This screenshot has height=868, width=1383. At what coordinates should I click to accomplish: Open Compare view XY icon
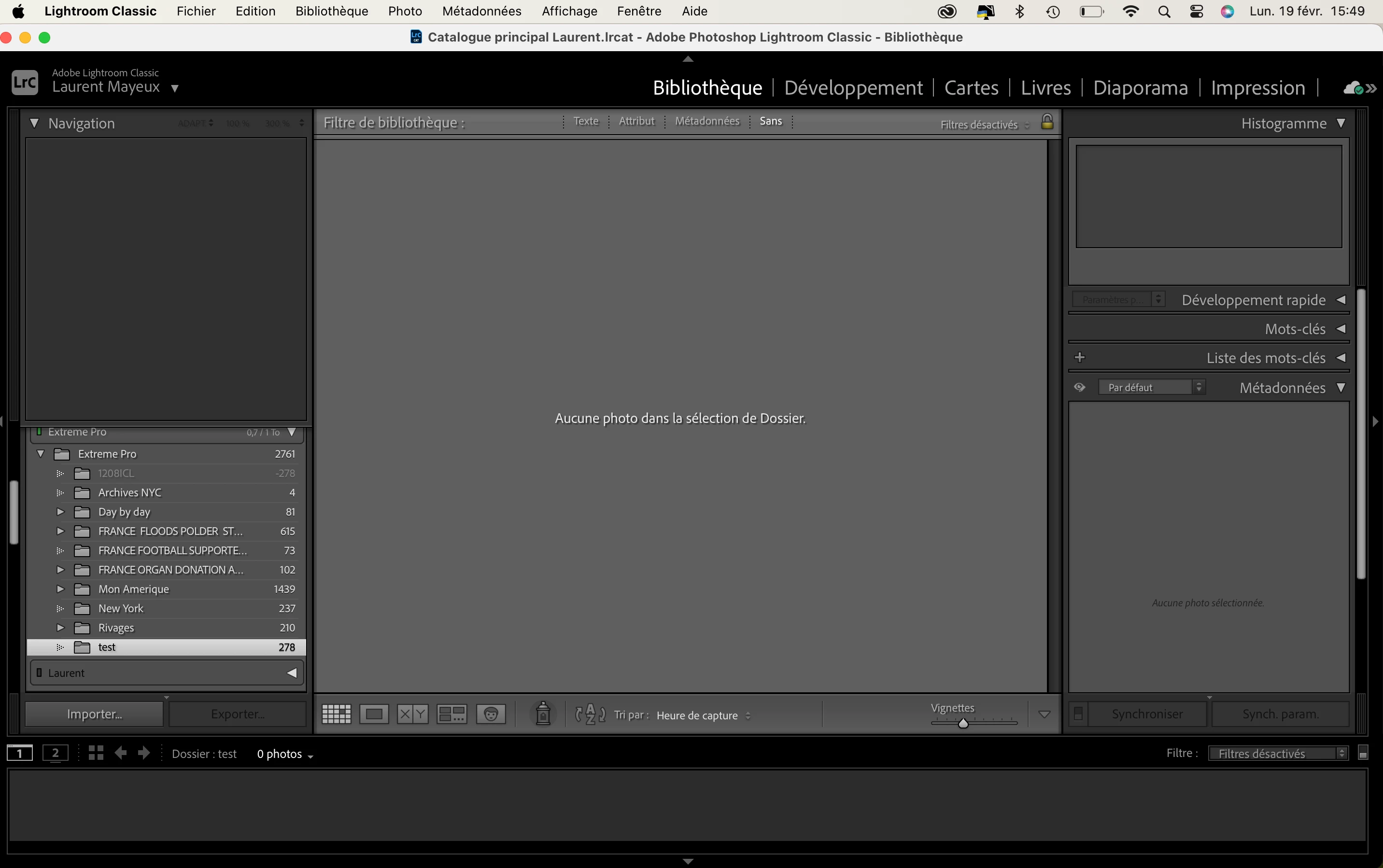pyautogui.click(x=412, y=714)
